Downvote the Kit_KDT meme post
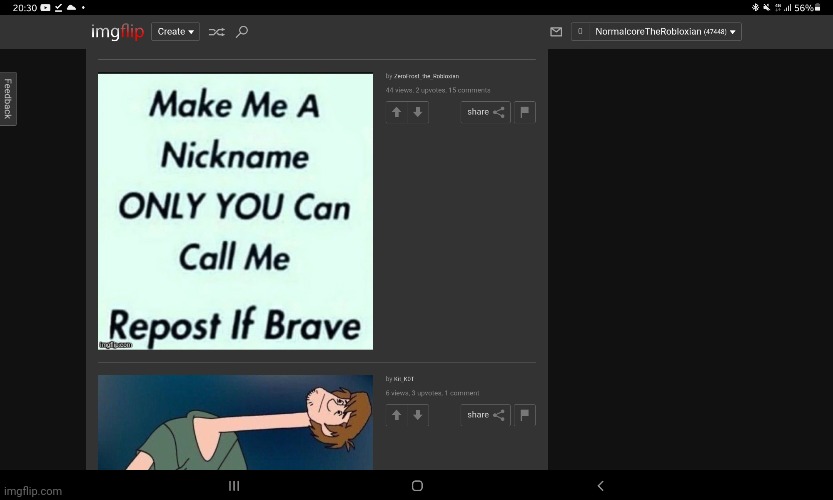The image size is (833, 500). point(418,415)
